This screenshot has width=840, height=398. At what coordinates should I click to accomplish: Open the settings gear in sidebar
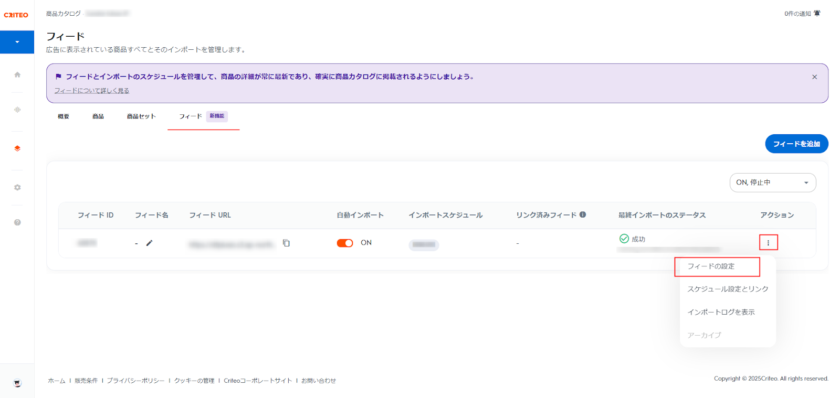click(17, 187)
